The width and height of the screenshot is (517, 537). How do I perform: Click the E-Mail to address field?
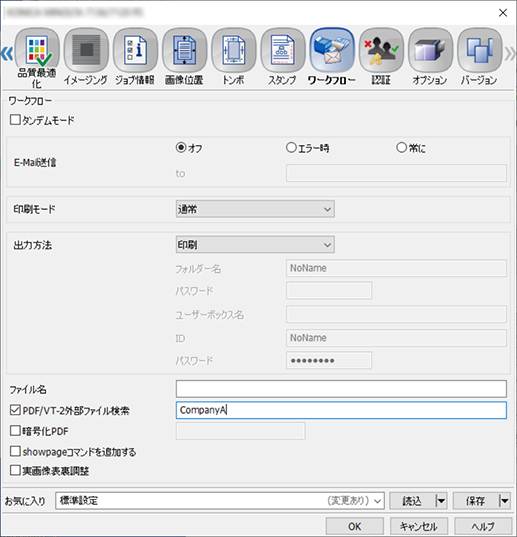[396, 173]
